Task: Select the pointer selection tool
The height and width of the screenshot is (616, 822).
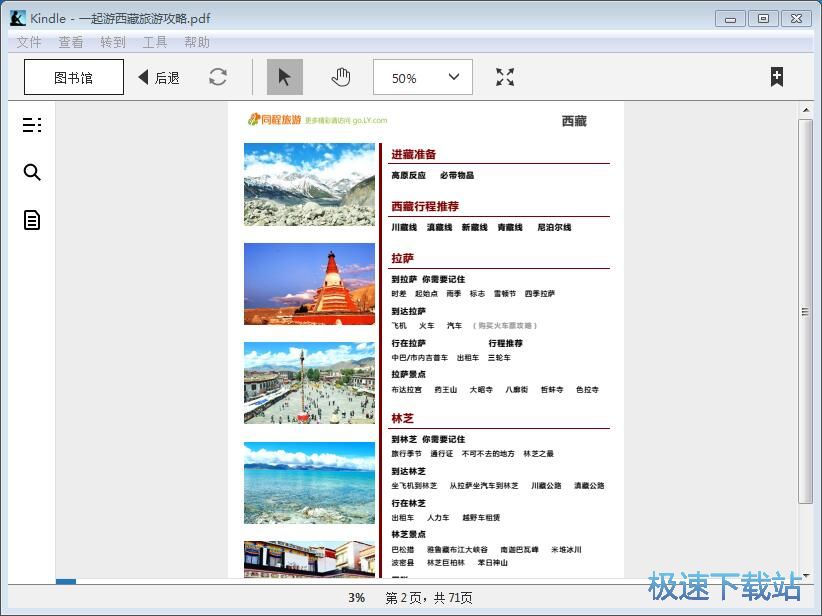Action: click(284, 76)
